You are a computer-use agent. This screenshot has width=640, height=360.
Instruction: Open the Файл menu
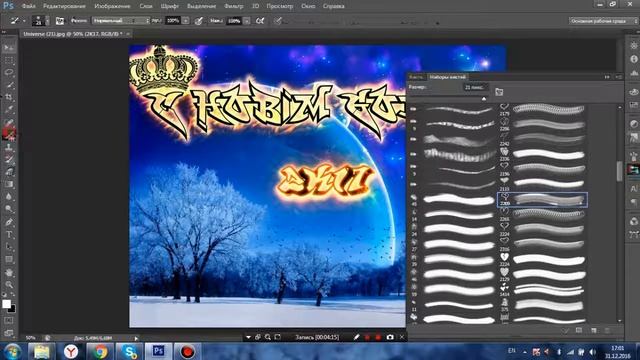click(x=28, y=6)
